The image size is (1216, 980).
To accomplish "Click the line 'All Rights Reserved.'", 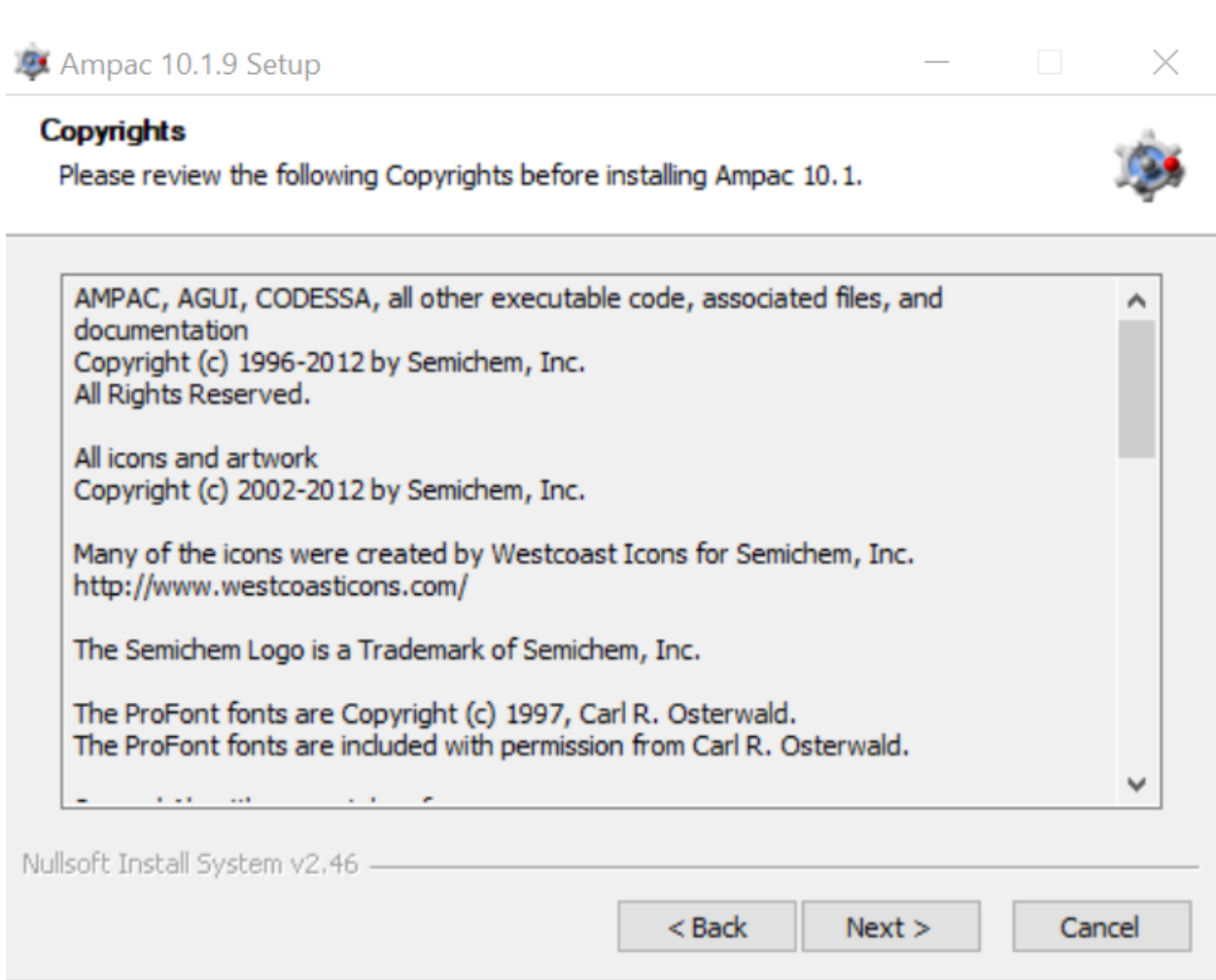I will [x=191, y=394].
